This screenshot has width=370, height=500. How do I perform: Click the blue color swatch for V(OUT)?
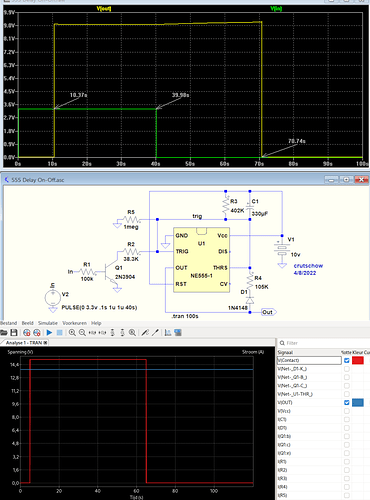click(x=358, y=403)
